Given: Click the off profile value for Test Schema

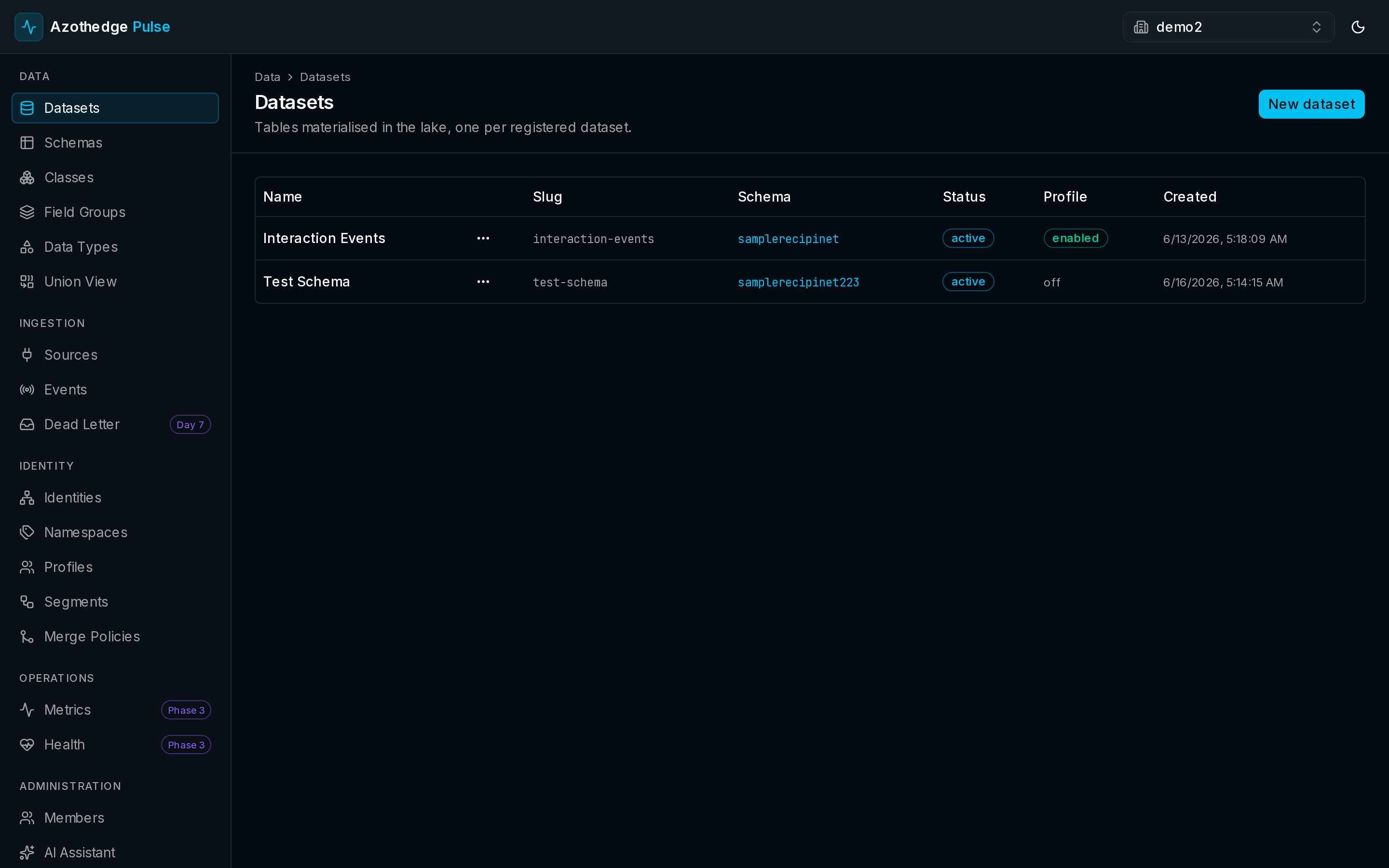Looking at the screenshot, I should tap(1051, 283).
